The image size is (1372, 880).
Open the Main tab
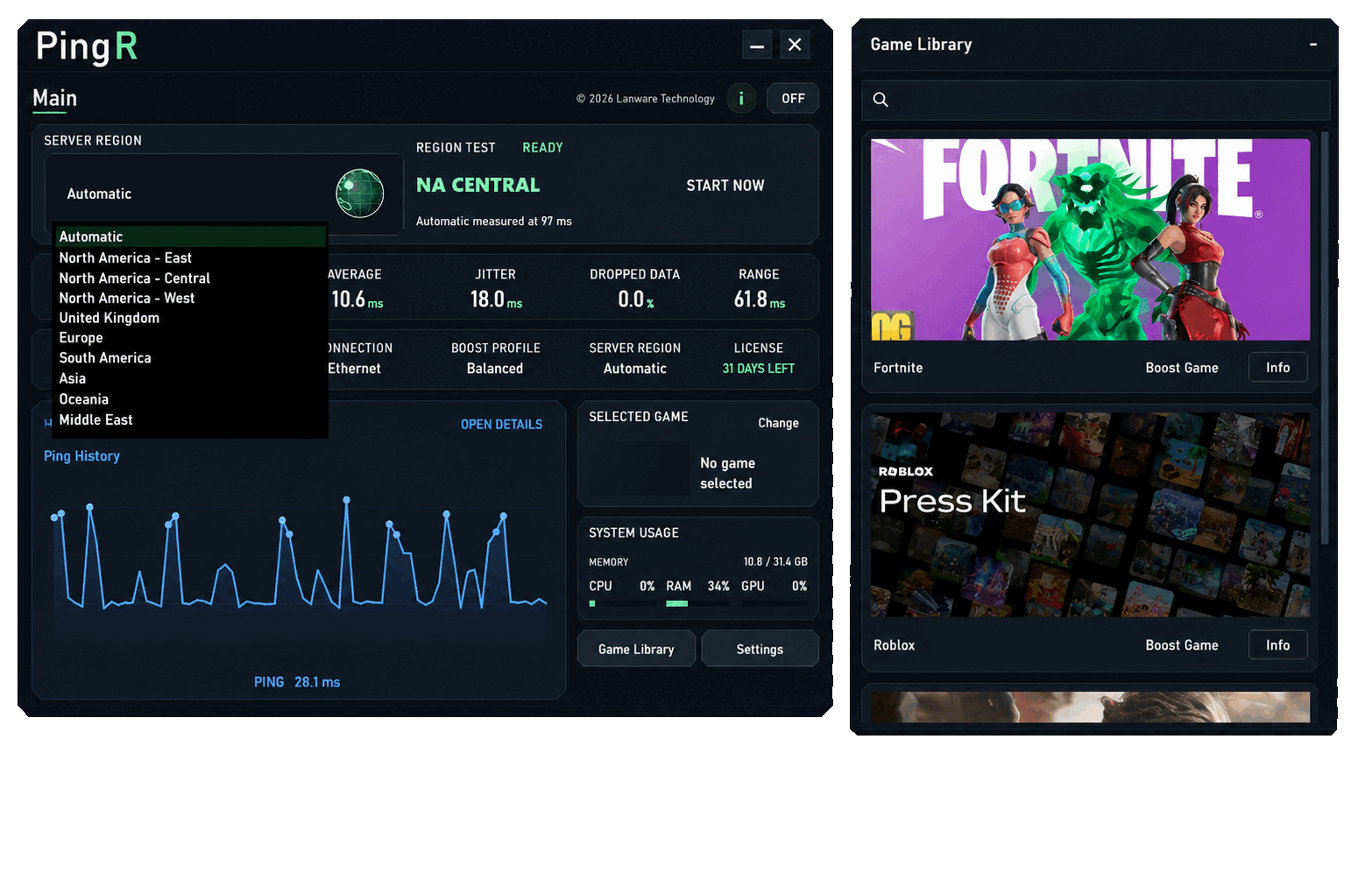(54, 99)
